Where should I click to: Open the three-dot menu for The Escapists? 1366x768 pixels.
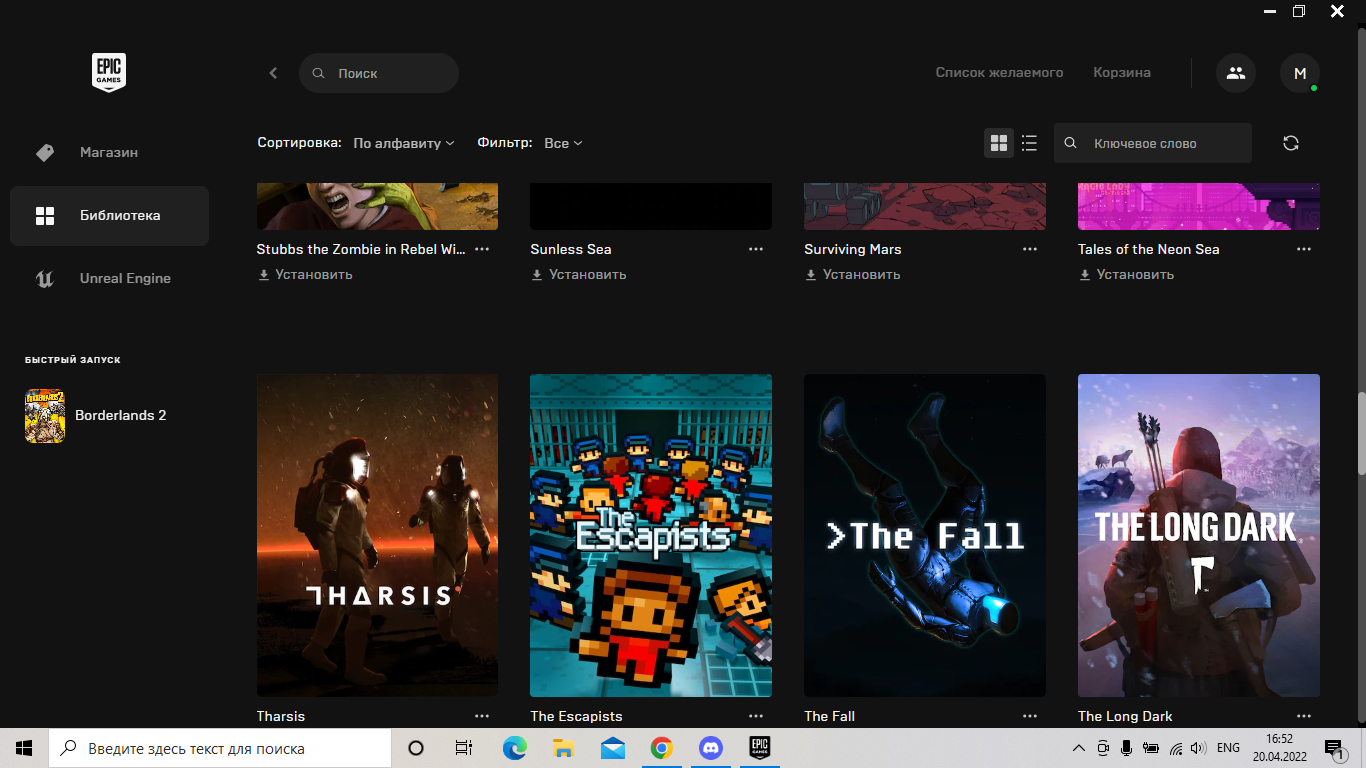coord(756,716)
